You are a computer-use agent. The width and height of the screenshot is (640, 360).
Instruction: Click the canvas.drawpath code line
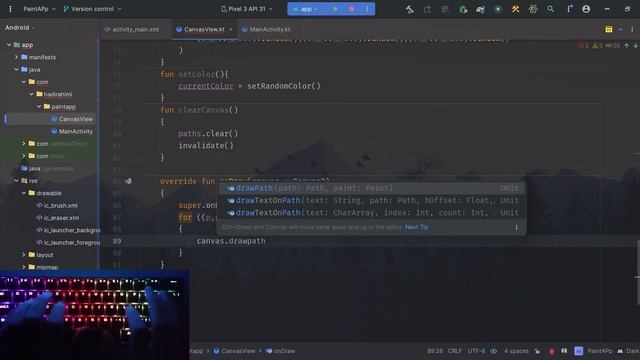pos(231,241)
